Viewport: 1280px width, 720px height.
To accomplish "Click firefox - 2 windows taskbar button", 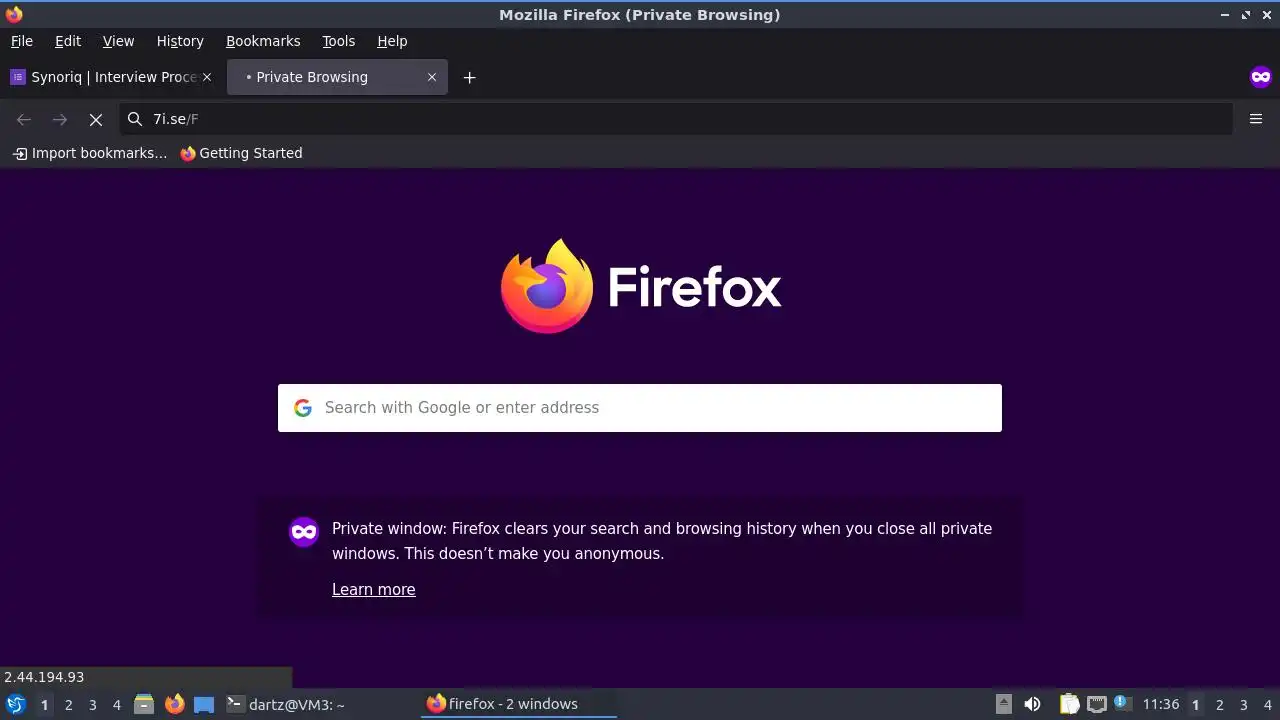I will pos(519,704).
